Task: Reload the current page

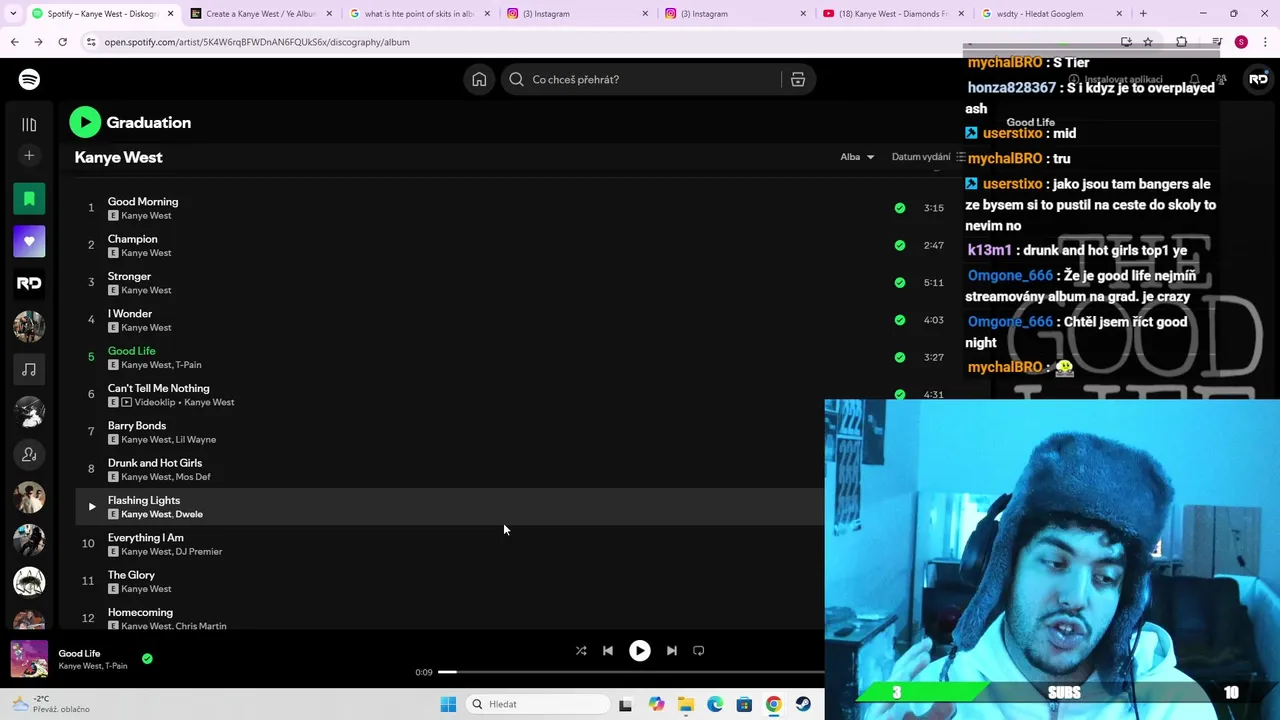Action: (62, 42)
